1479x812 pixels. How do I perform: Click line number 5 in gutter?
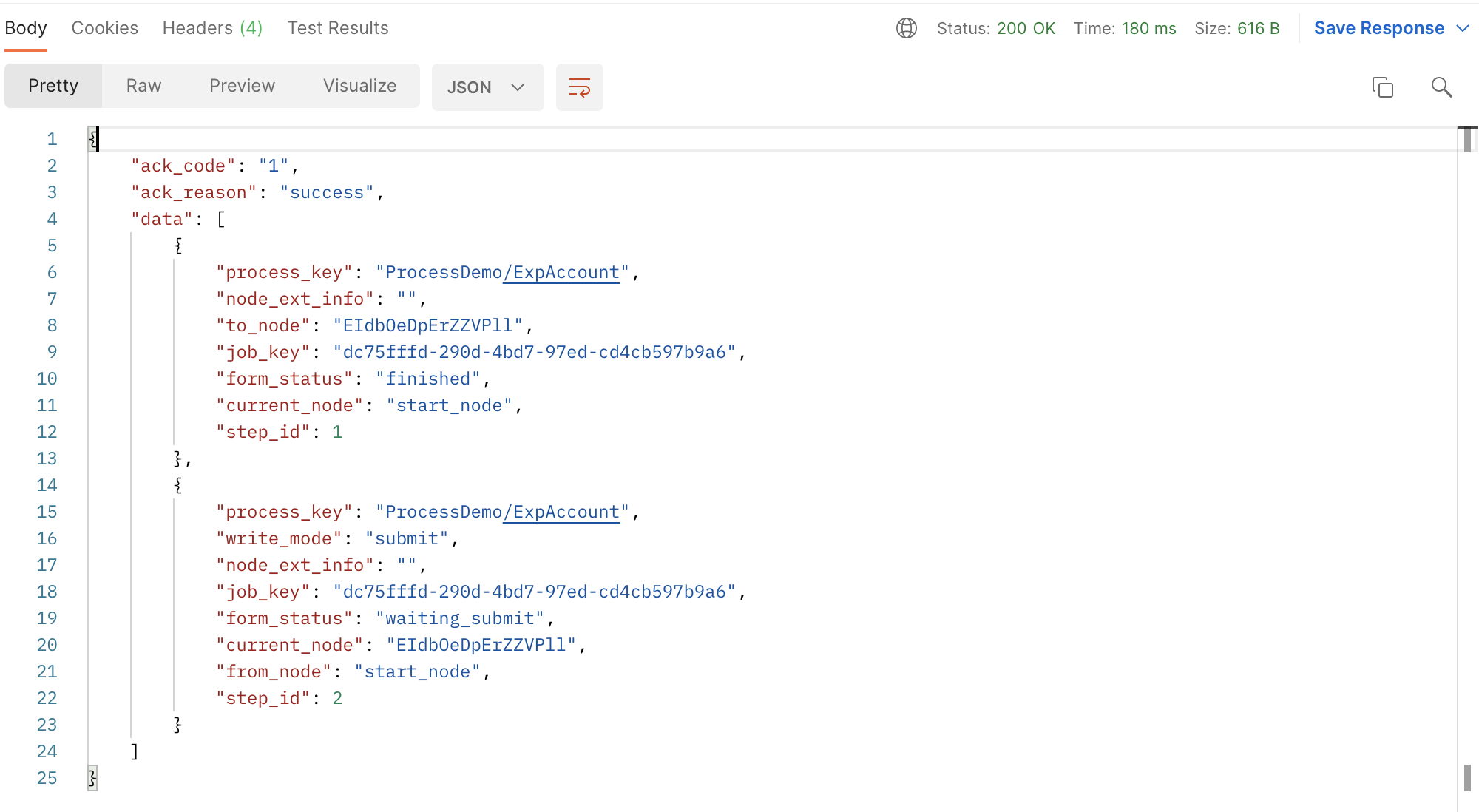52,246
